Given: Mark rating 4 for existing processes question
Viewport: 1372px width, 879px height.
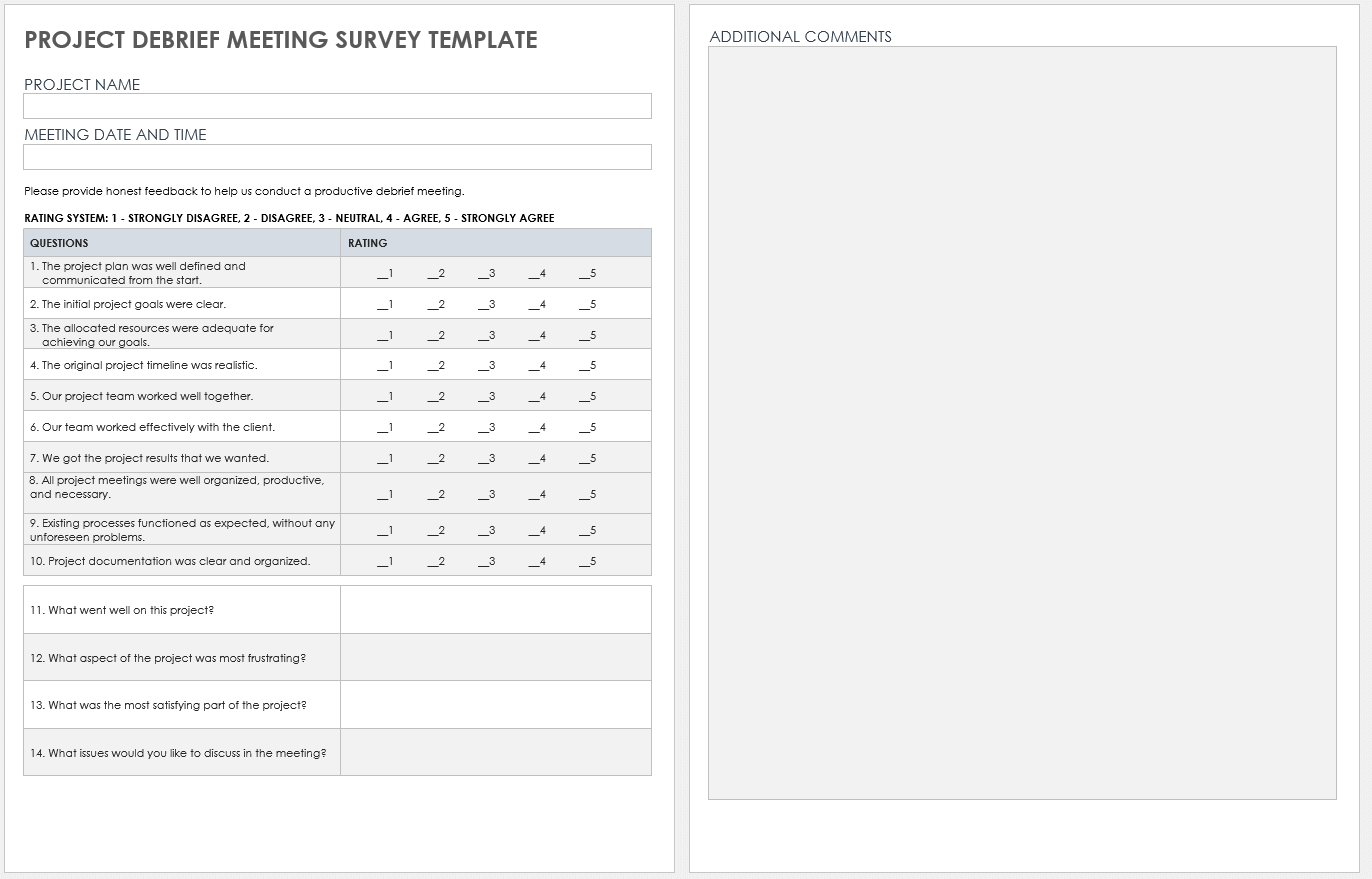Looking at the screenshot, I should (x=538, y=531).
